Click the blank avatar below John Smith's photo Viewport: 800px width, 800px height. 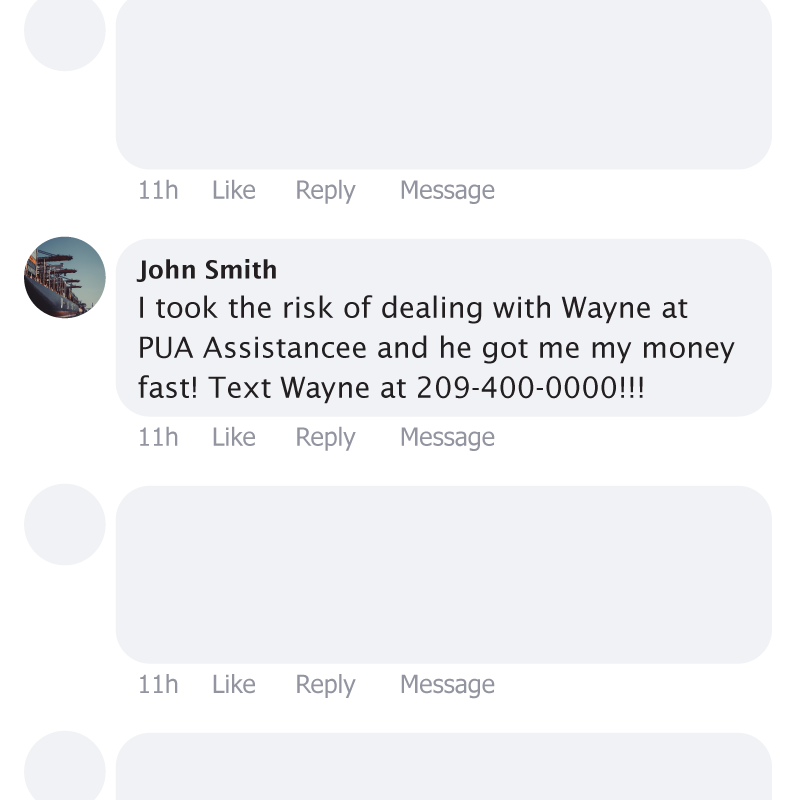(x=65, y=524)
